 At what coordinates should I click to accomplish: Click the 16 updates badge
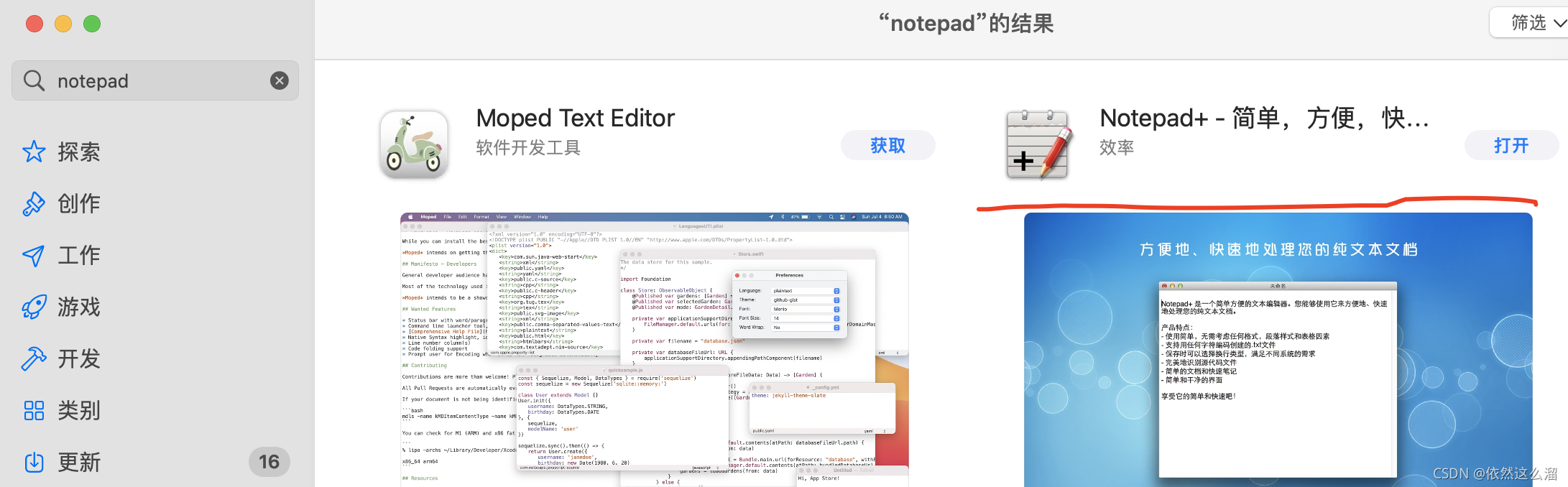pos(269,461)
